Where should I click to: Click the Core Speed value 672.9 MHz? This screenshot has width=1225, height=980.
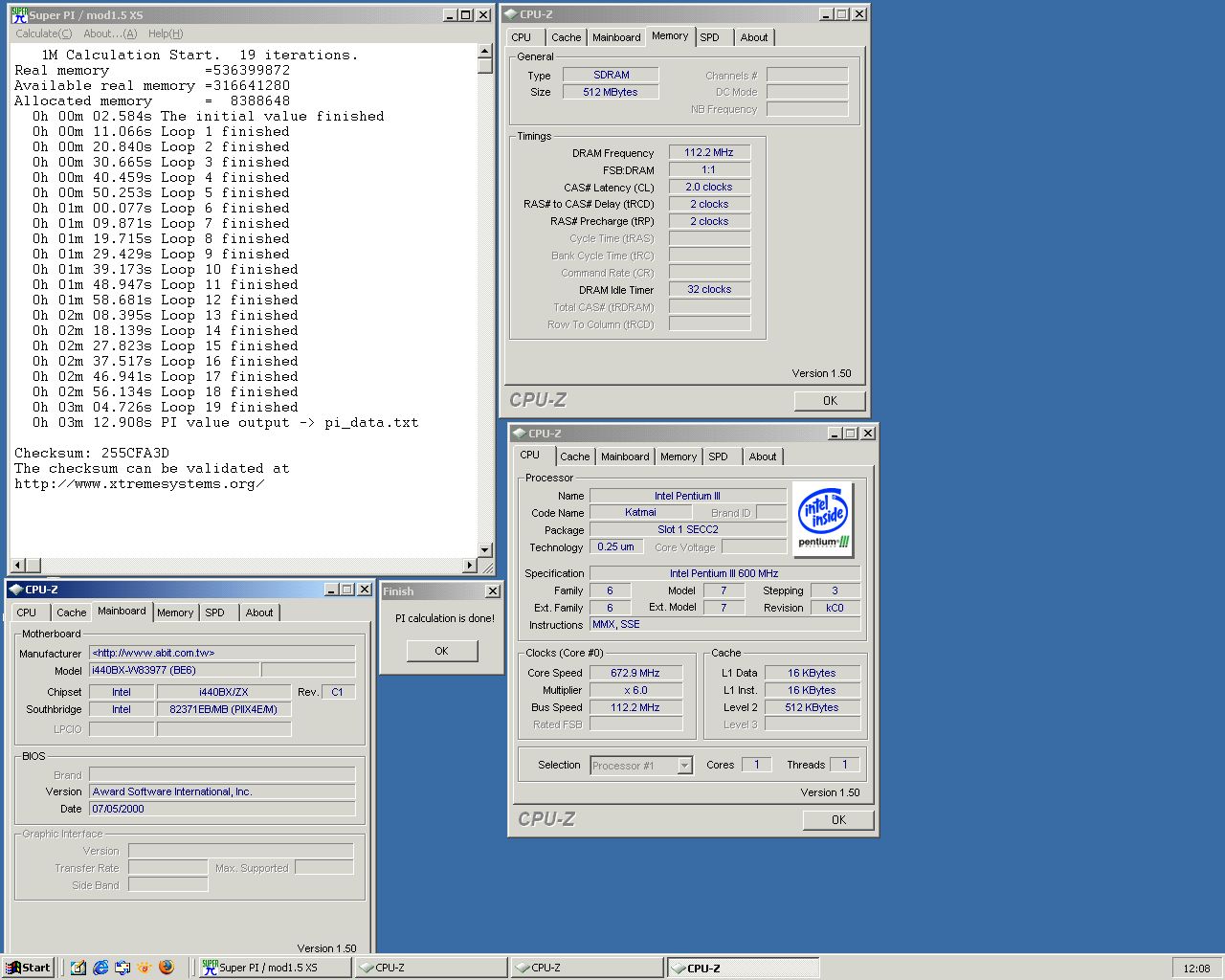635,673
